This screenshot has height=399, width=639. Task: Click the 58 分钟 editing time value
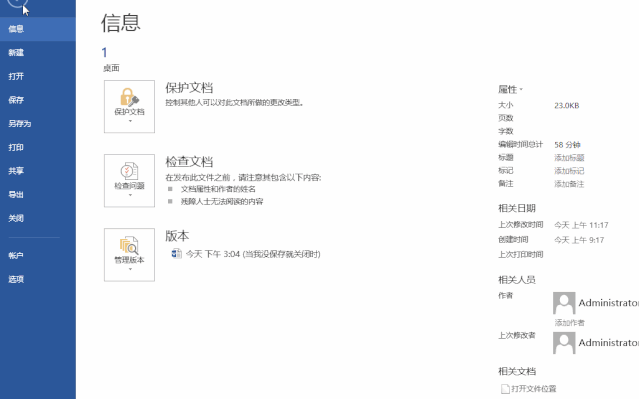click(x=567, y=145)
